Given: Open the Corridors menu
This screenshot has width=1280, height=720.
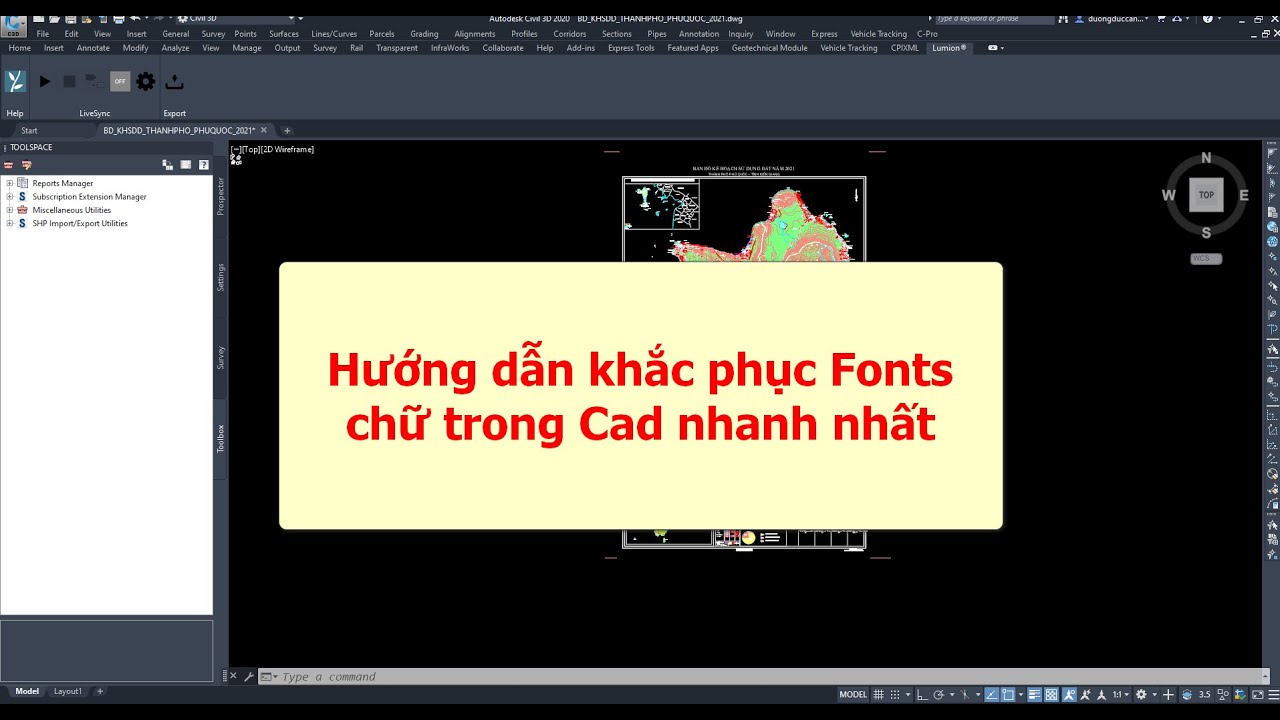Looking at the screenshot, I should pos(570,34).
